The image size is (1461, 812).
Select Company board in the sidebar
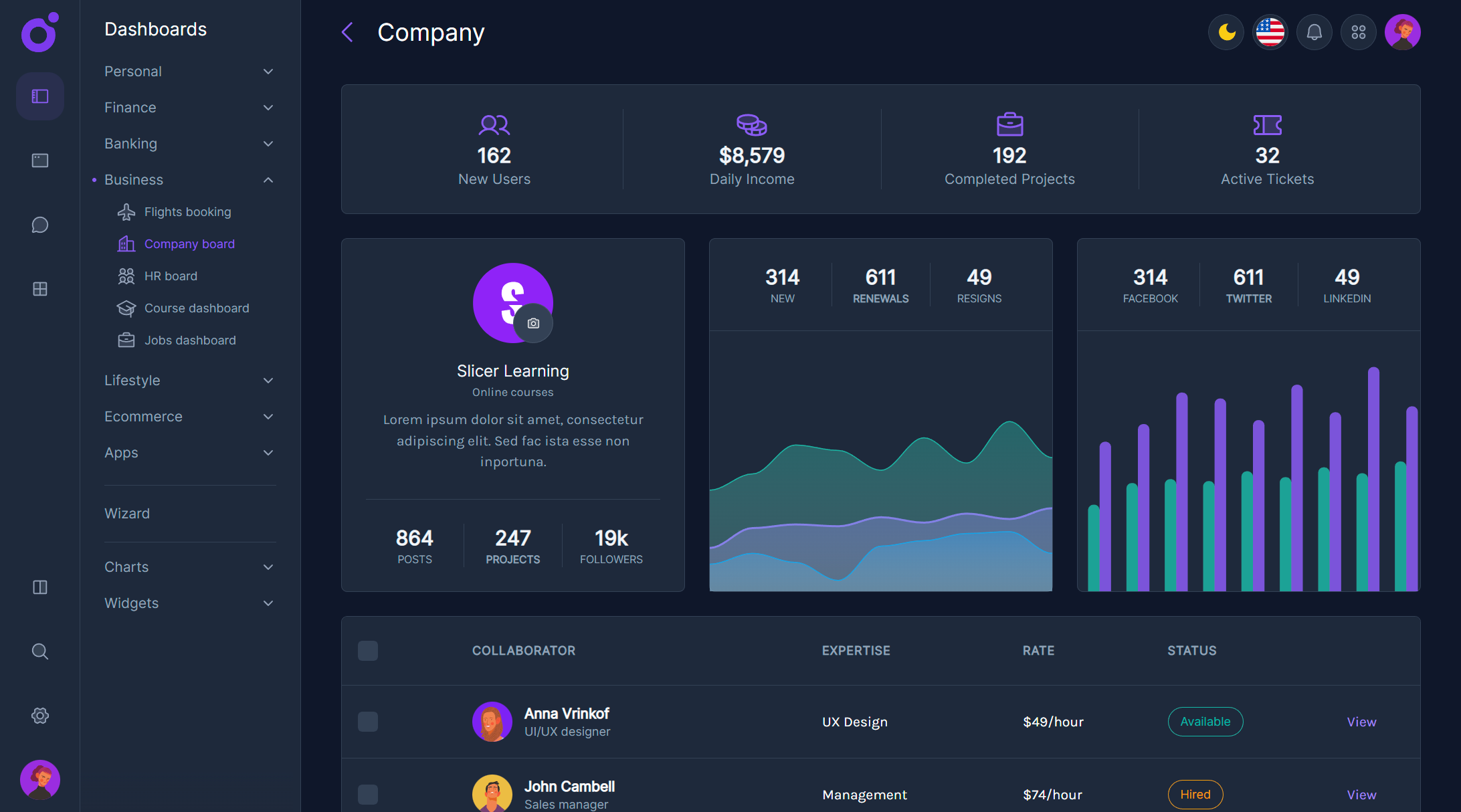tap(189, 243)
